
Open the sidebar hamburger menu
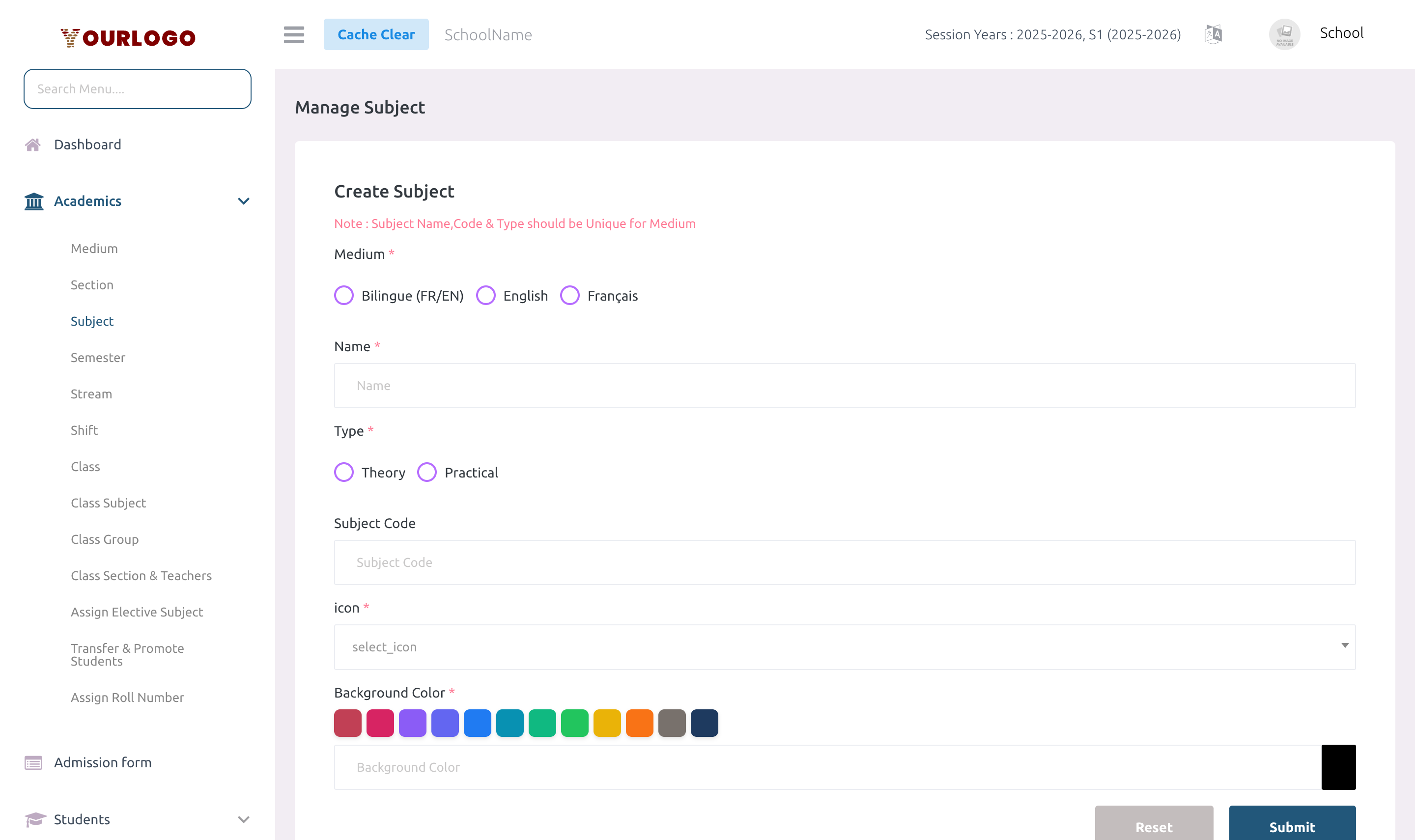(294, 34)
